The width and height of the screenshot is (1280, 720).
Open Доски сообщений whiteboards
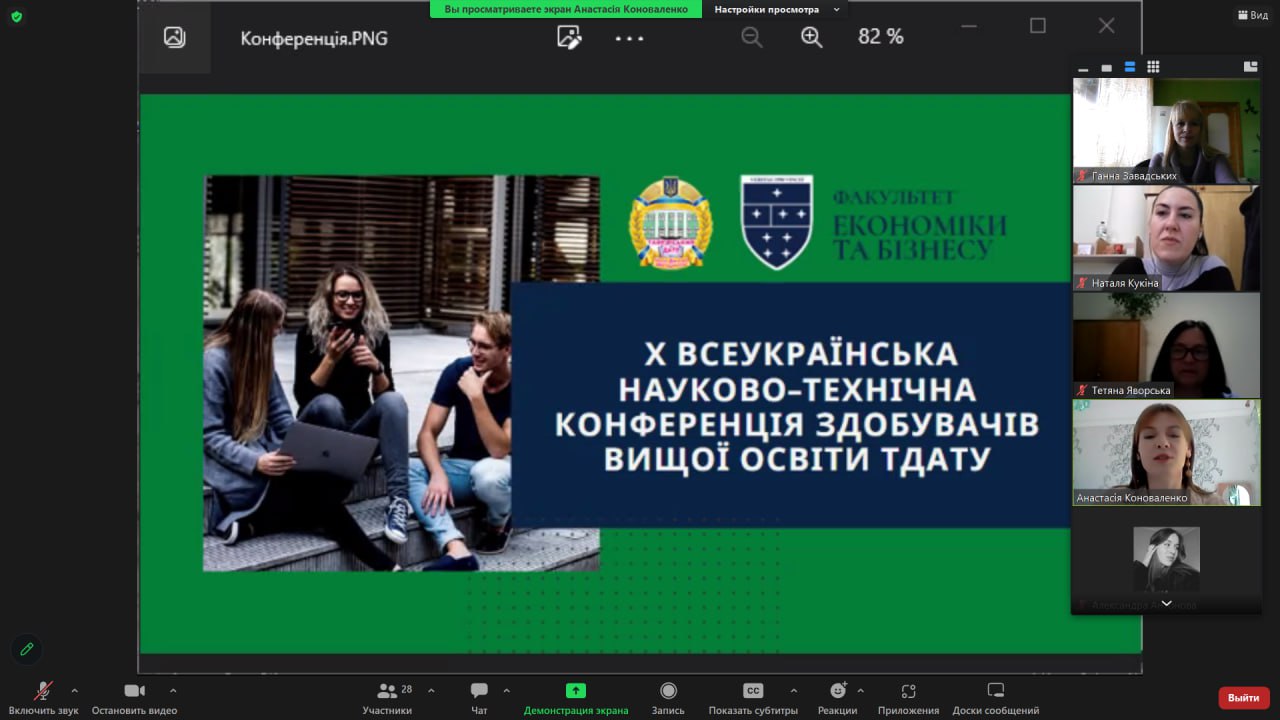[x=996, y=697]
